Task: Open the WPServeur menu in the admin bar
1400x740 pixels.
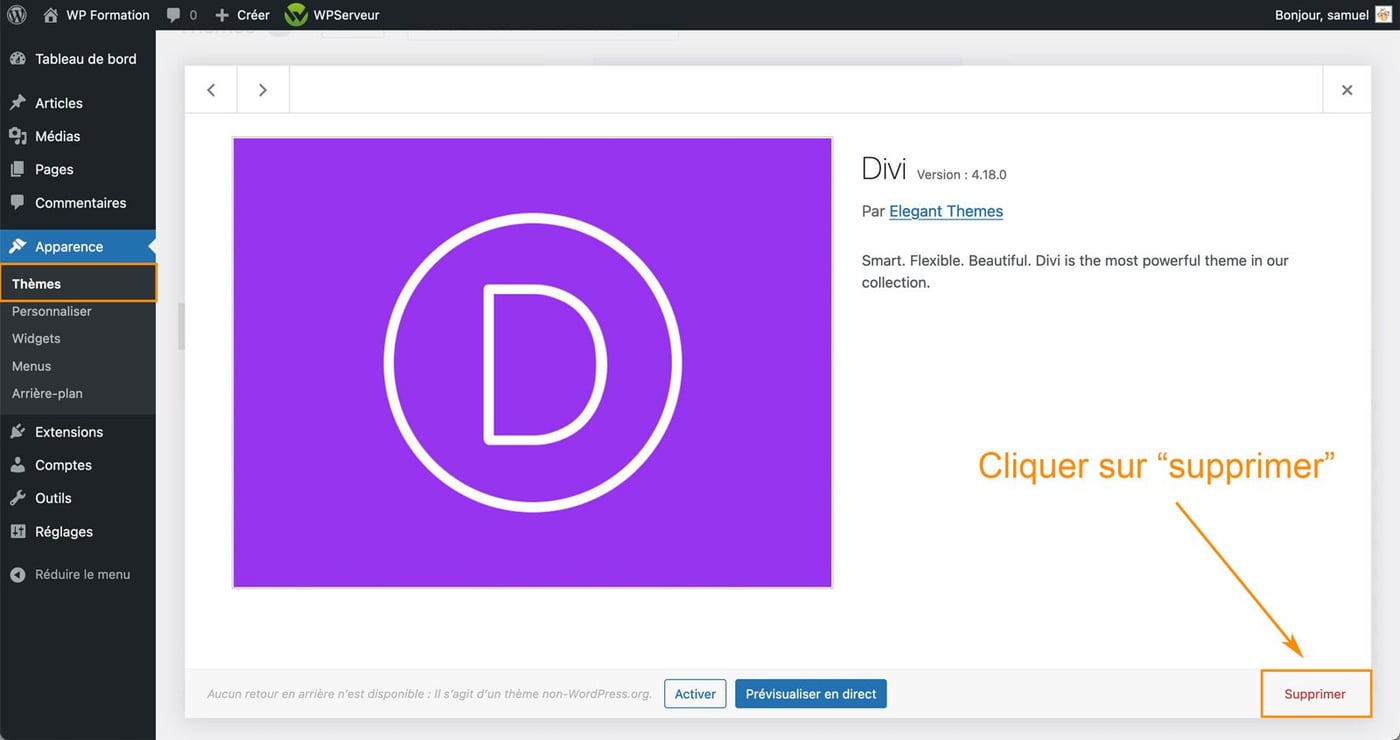Action: click(x=333, y=15)
